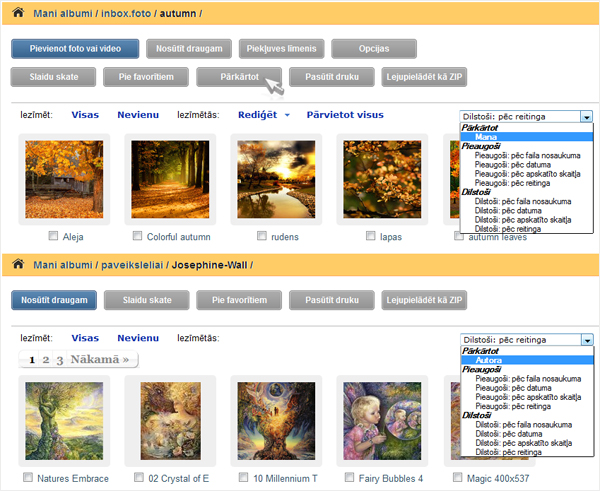Click Pie favorītiem in Josephine-Wall album
Screen dimensions: 600x491
(239, 300)
